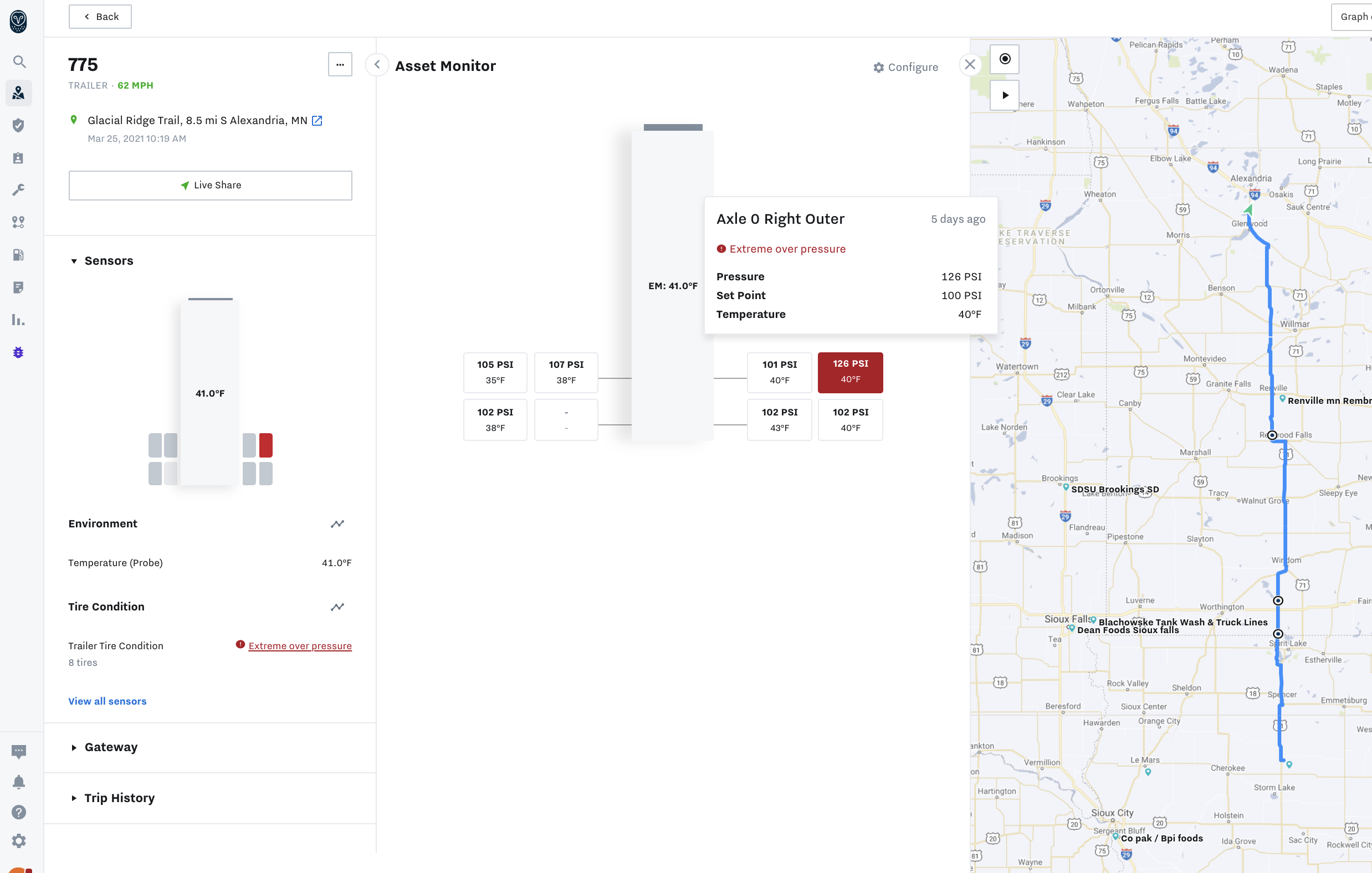
Task: Click Extreme over pressure alert link
Action: click(300, 645)
